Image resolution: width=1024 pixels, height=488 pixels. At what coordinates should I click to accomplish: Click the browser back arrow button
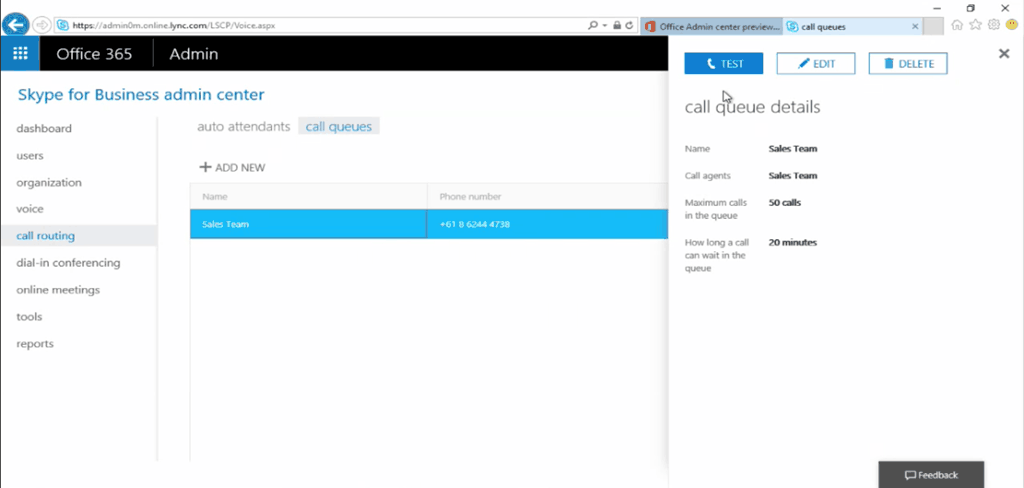pyautogui.click(x=15, y=25)
